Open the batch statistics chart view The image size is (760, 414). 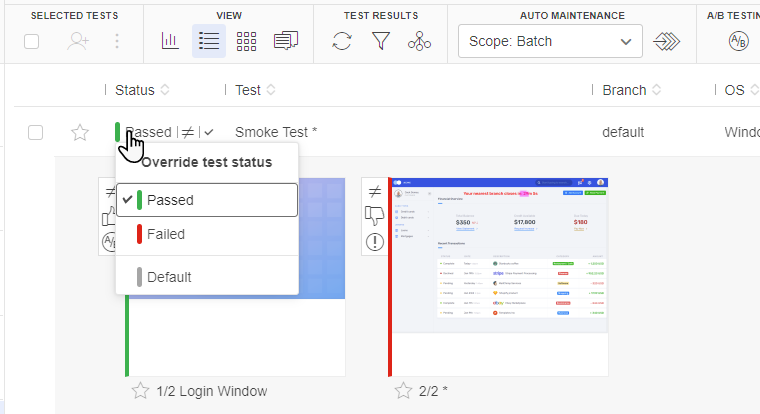[170, 41]
